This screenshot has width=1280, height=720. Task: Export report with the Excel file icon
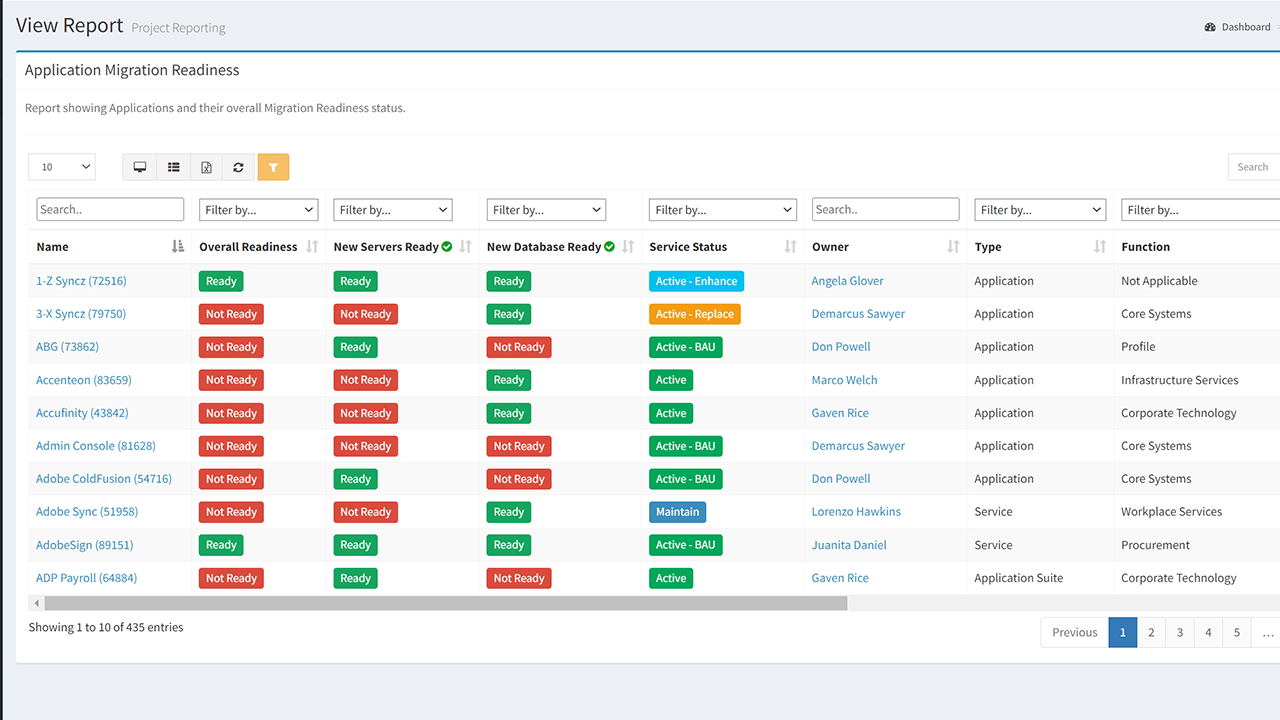pyautogui.click(x=206, y=167)
